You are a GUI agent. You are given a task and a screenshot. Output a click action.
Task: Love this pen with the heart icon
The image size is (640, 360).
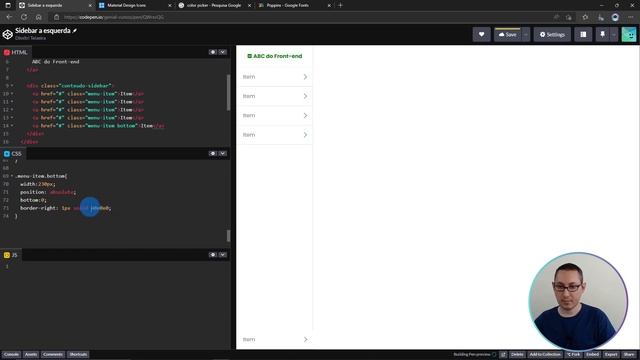[481, 35]
